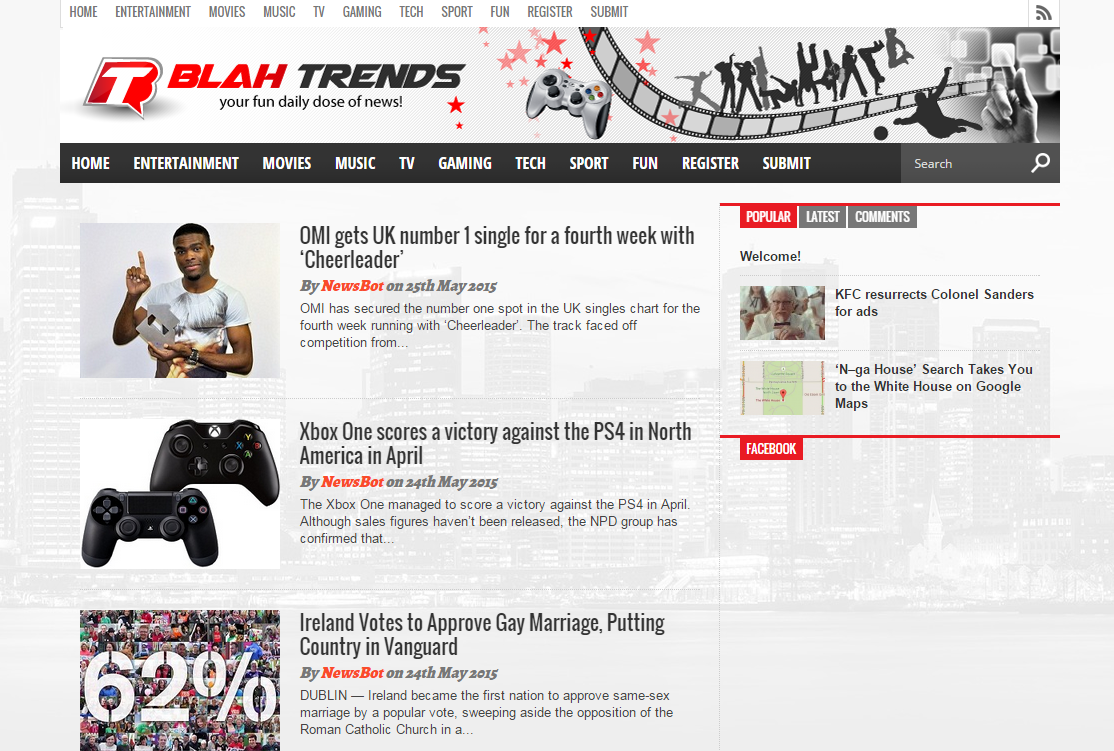This screenshot has height=751, width=1114.
Task: Click the NewsBot author link on the OMI article
Action: (x=352, y=286)
